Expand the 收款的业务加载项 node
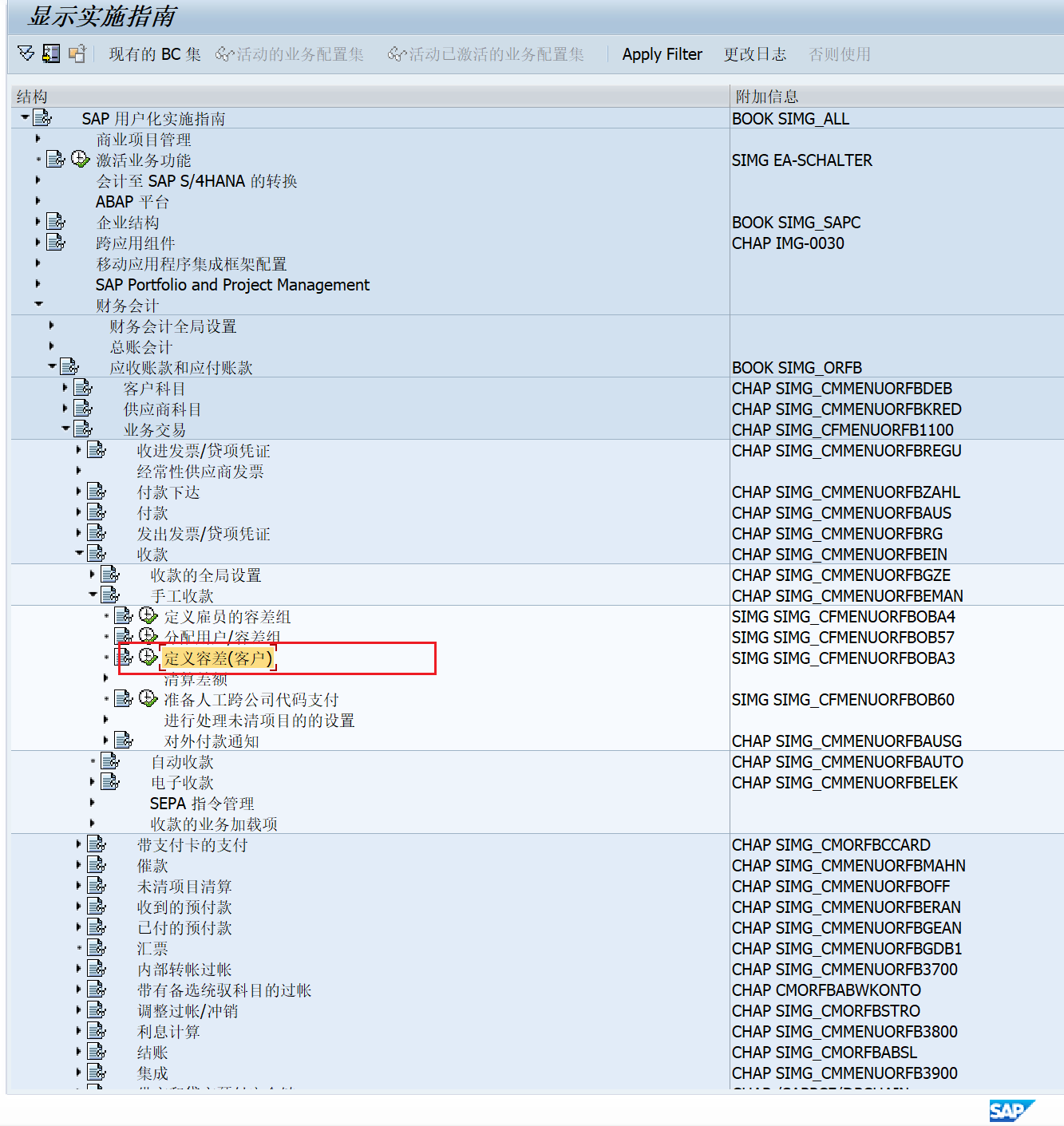1064x1126 pixels. 92,824
